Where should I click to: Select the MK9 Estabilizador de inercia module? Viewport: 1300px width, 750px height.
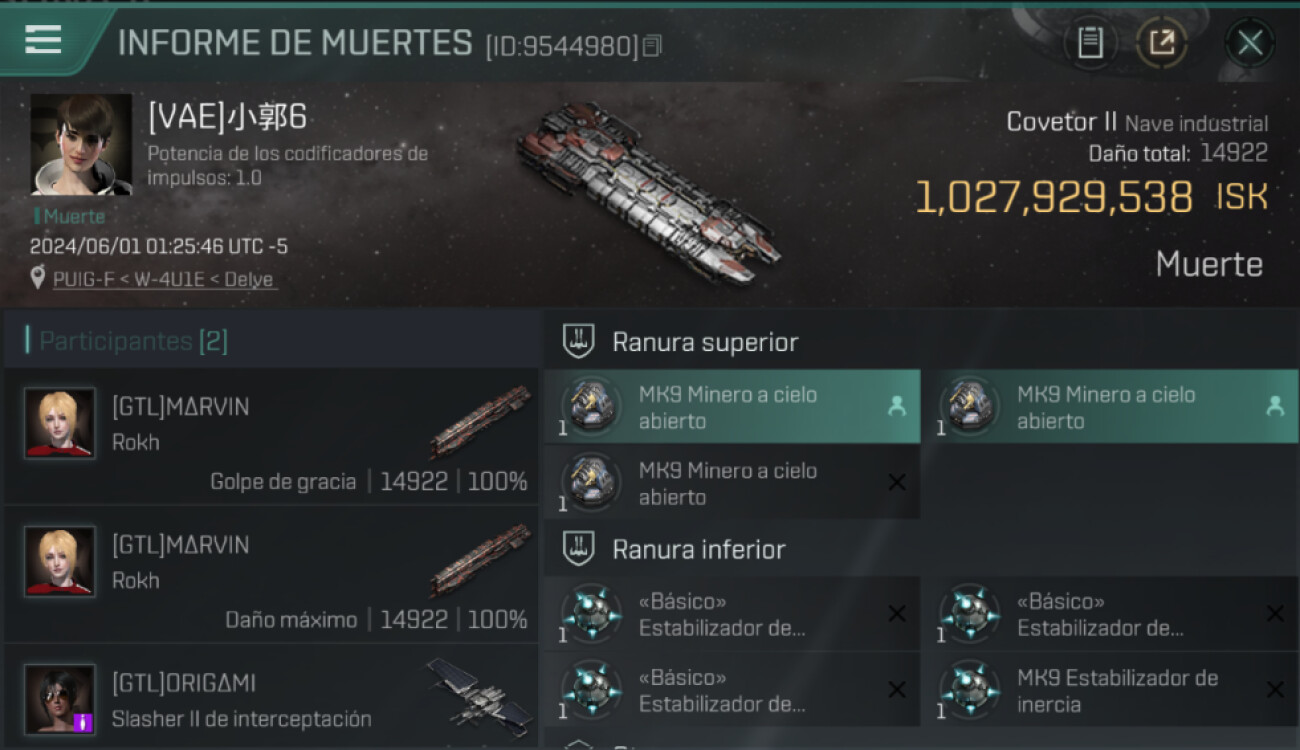[x=1110, y=690]
